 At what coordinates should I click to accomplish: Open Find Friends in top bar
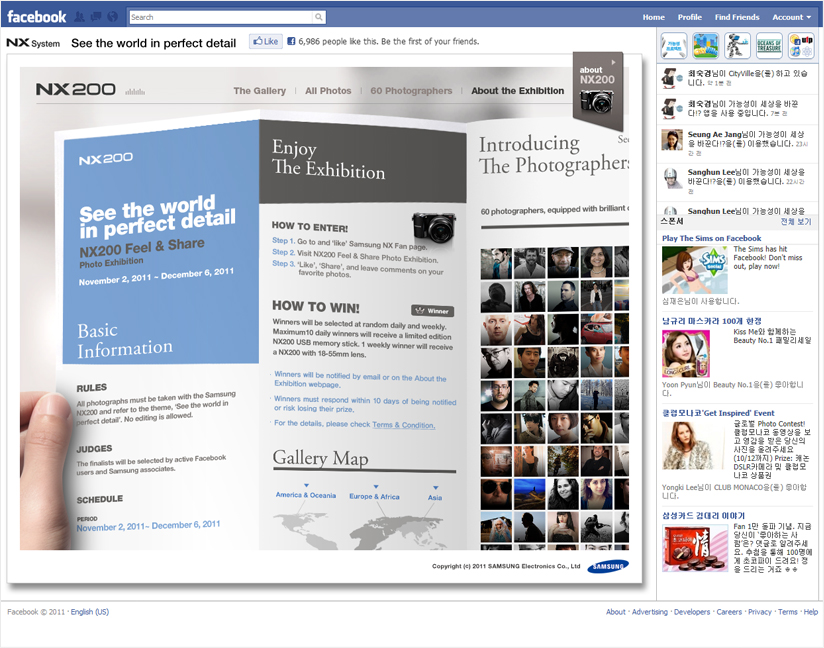[737, 17]
